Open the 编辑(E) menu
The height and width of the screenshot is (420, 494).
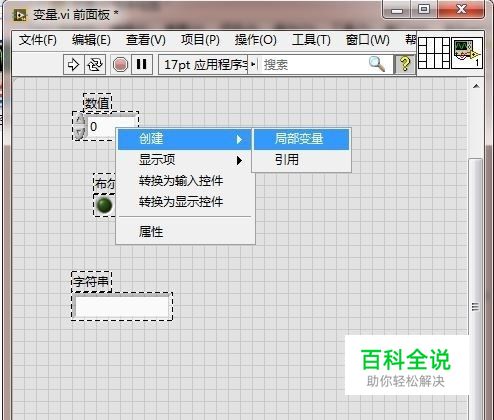[x=91, y=40]
